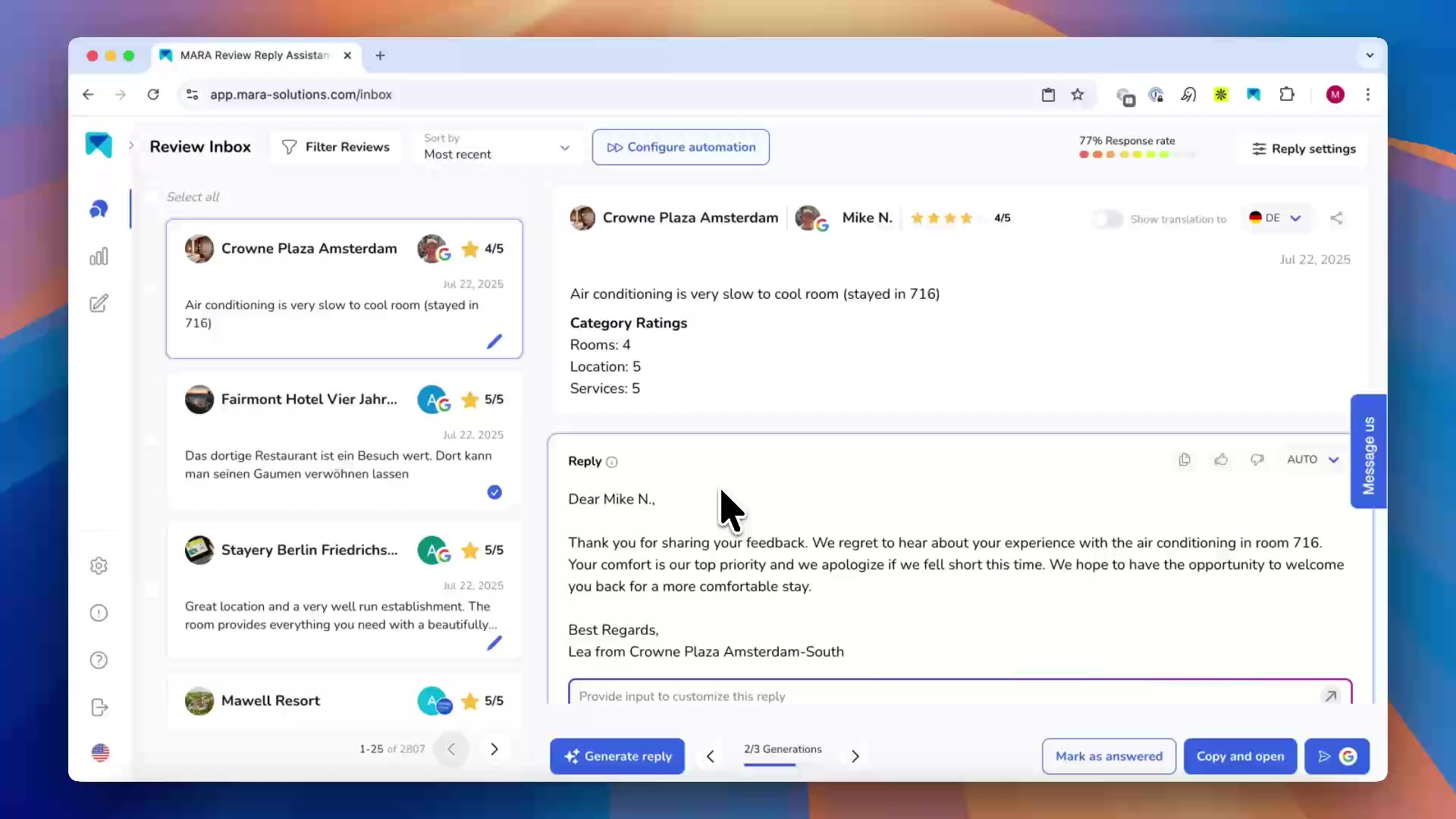Share the Crowne Plaza review via share icon
The image size is (1456, 819).
(1337, 218)
